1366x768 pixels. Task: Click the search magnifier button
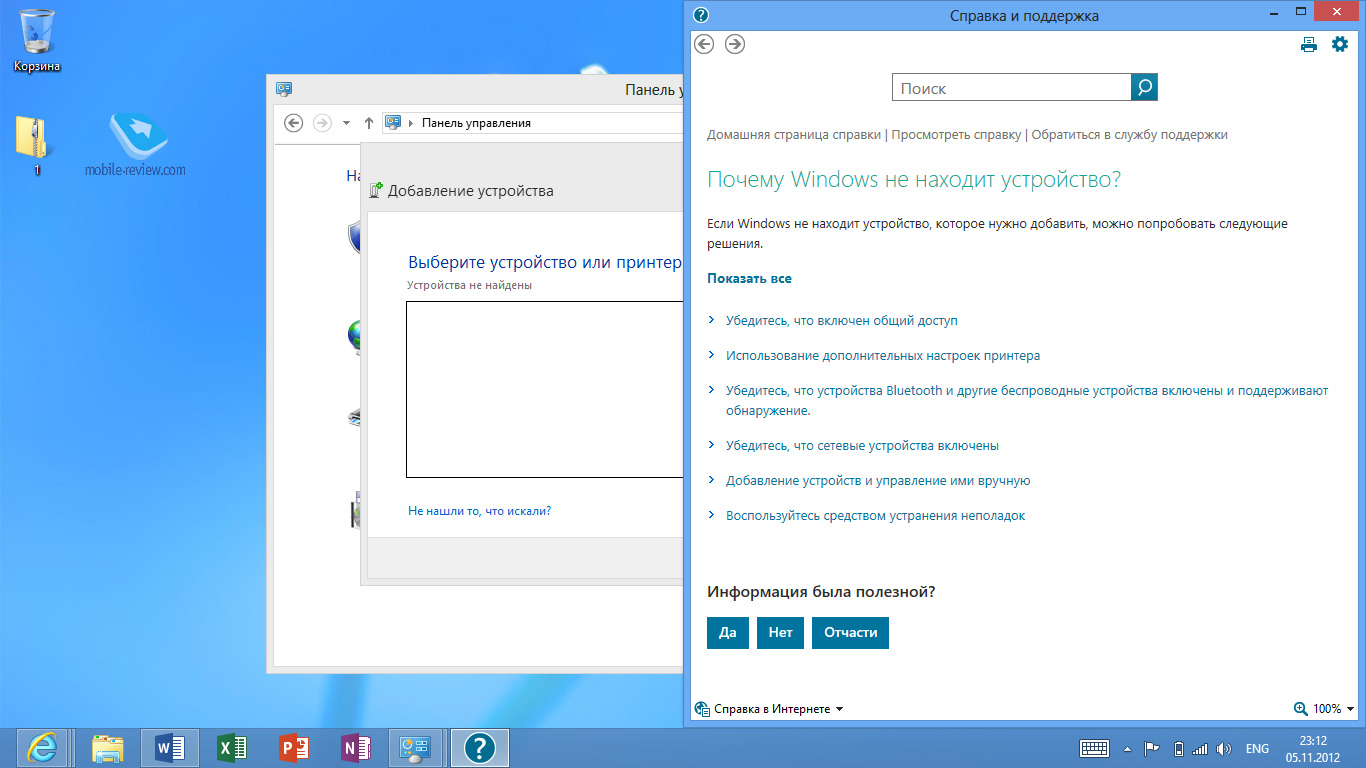[x=1144, y=88]
